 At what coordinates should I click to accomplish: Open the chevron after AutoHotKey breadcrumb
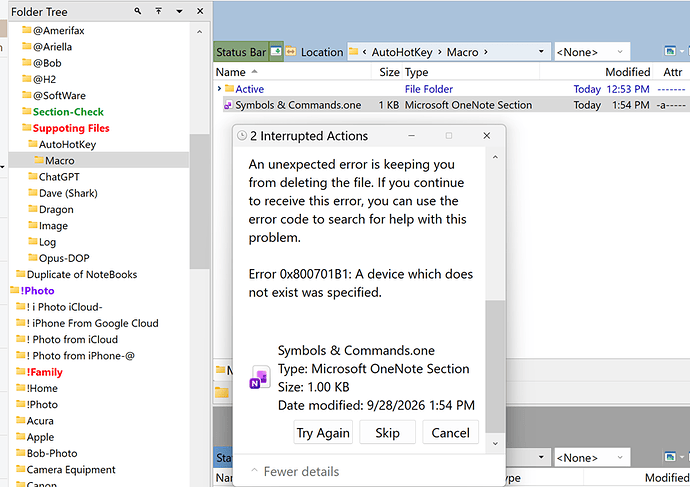point(439,52)
